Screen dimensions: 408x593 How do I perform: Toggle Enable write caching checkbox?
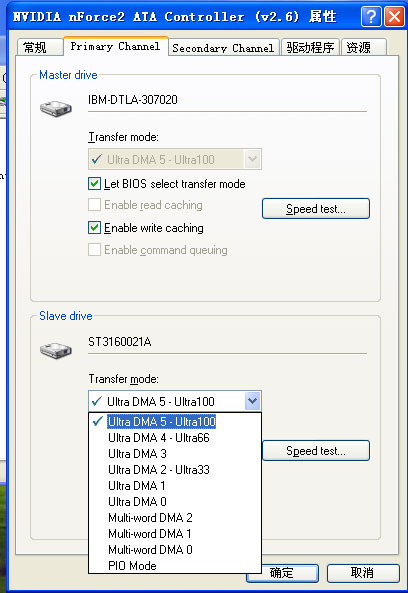click(x=94, y=228)
